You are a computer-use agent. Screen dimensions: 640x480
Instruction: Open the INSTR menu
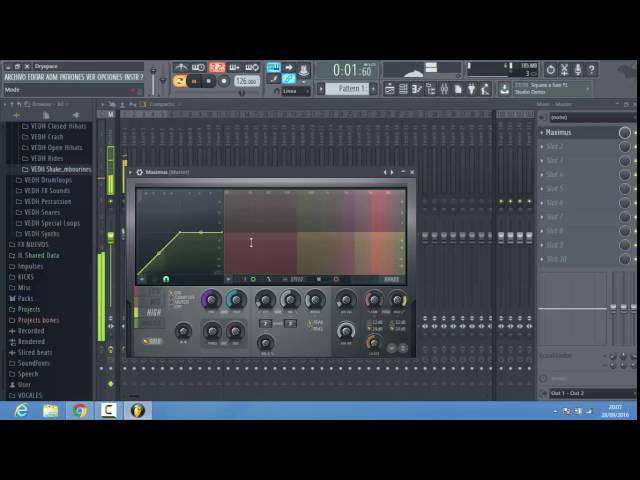131,77
